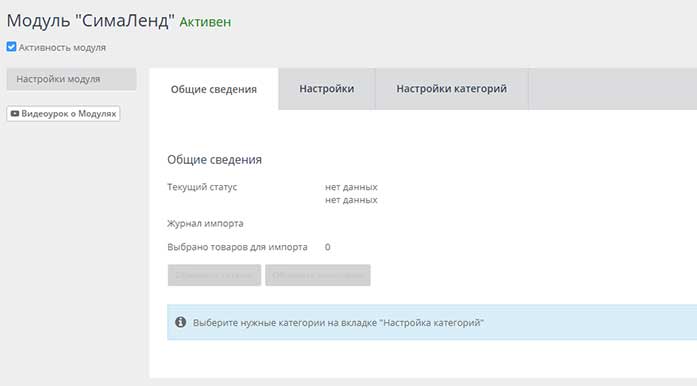Click the left greyed-out button under import count

(214, 275)
